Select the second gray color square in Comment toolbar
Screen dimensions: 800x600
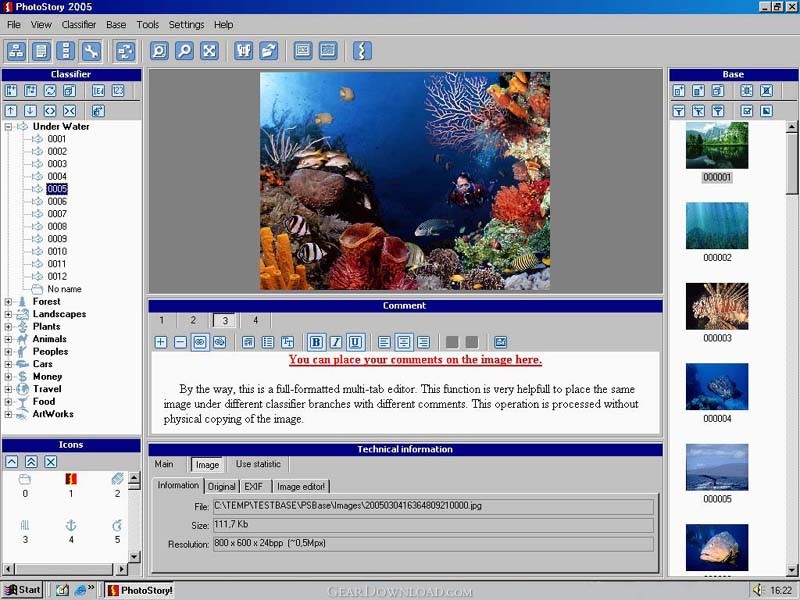pos(472,342)
